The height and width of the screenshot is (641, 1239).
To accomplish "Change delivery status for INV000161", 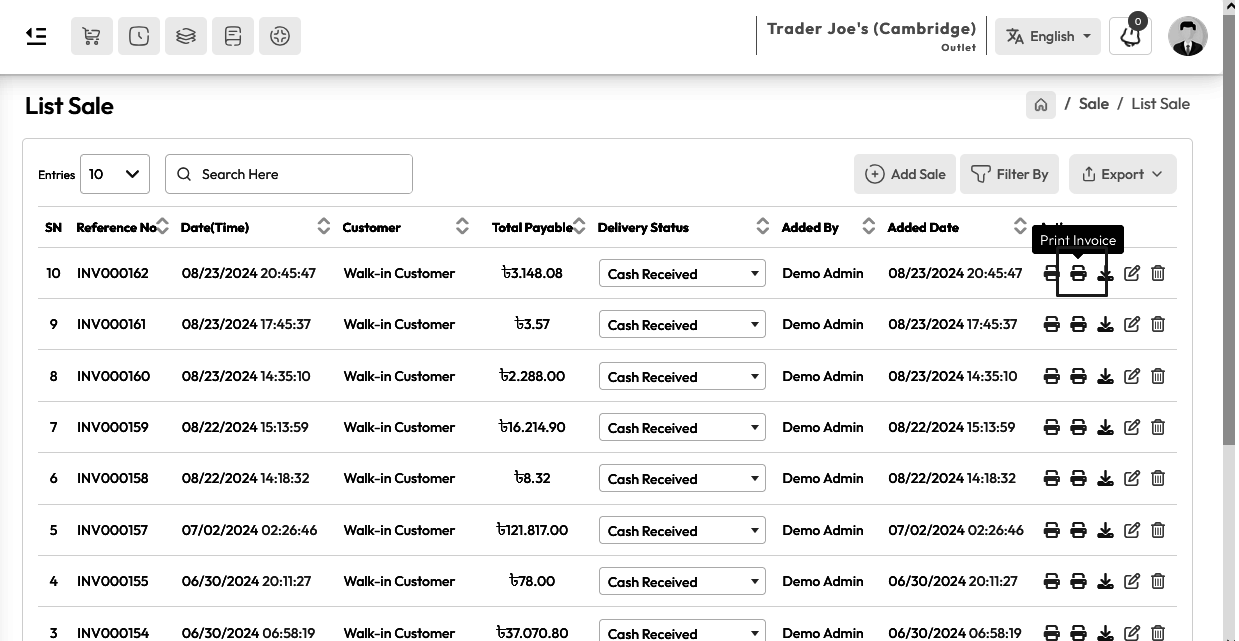I will coord(682,324).
